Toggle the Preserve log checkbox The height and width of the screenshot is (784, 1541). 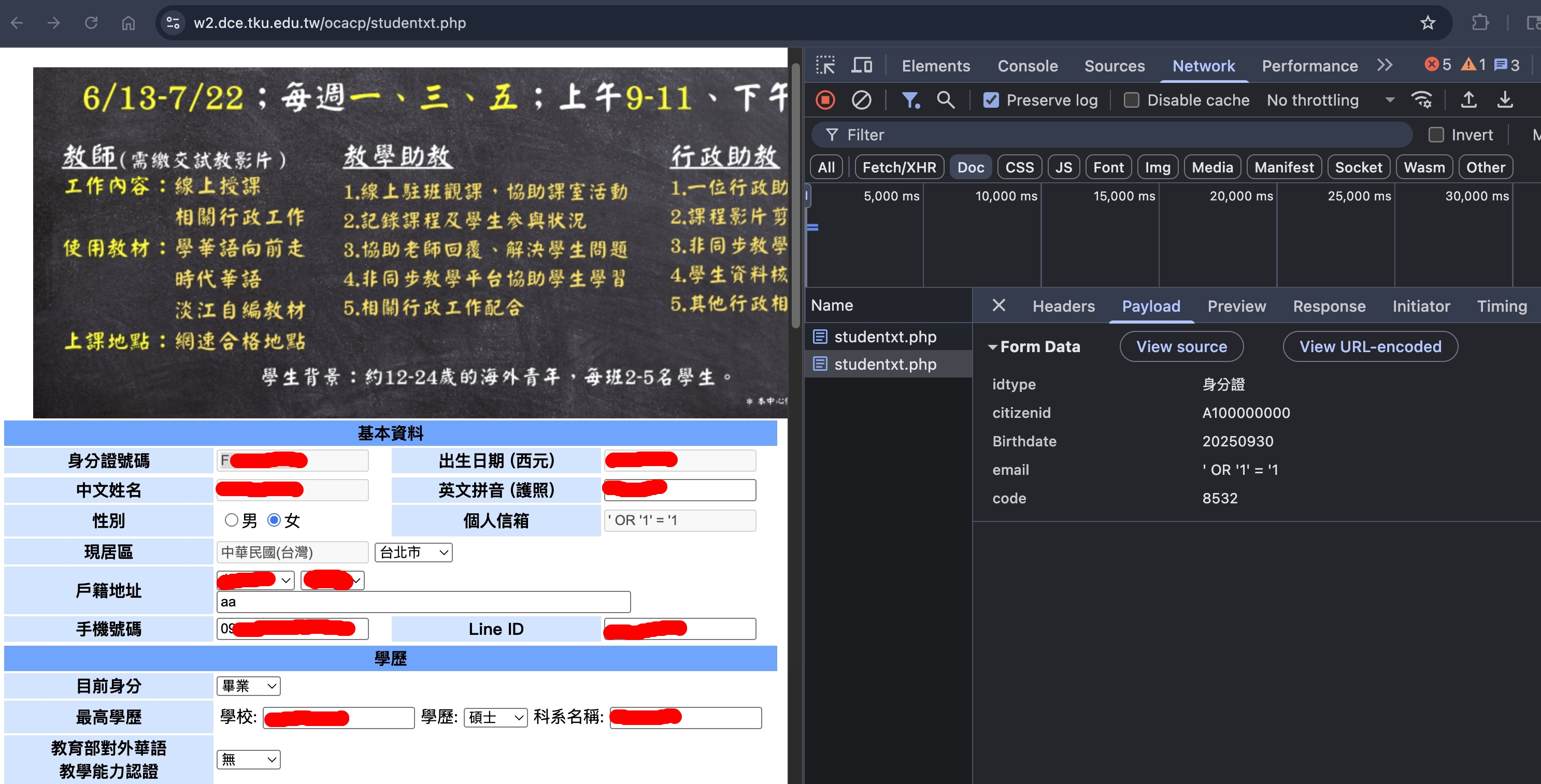991,100
